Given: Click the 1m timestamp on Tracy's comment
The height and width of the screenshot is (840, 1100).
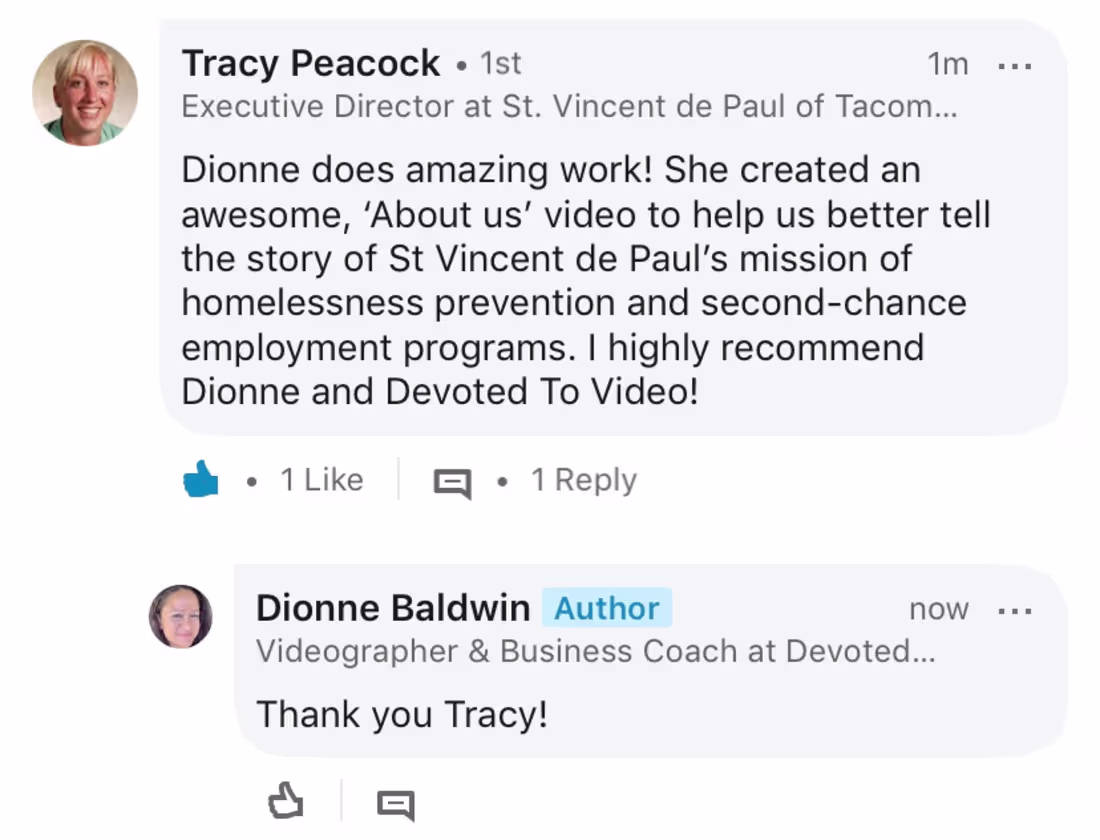Looking at the screenshot, I should [947, 65].
